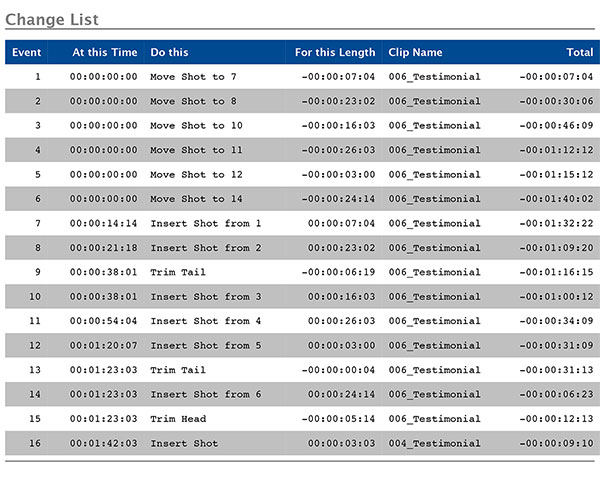Select 'Insert Shot from 6' cell

coord(206,395)
